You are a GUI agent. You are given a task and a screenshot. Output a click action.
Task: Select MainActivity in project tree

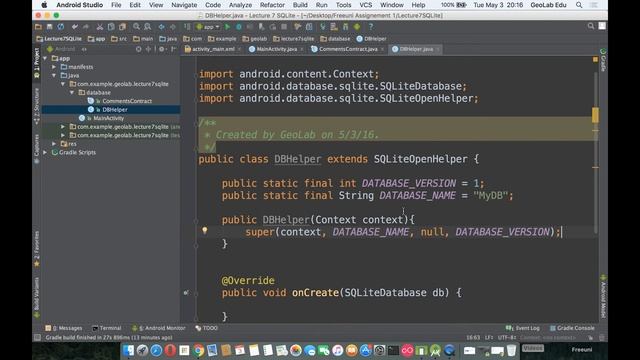click(x=108, y=118)
